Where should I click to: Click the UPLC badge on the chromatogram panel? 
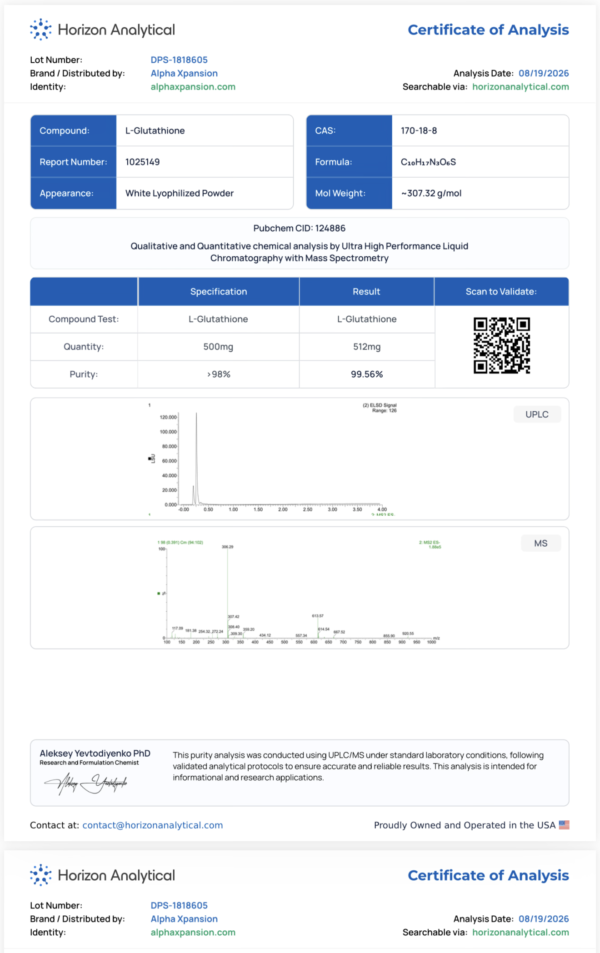(x=537, y=415)
